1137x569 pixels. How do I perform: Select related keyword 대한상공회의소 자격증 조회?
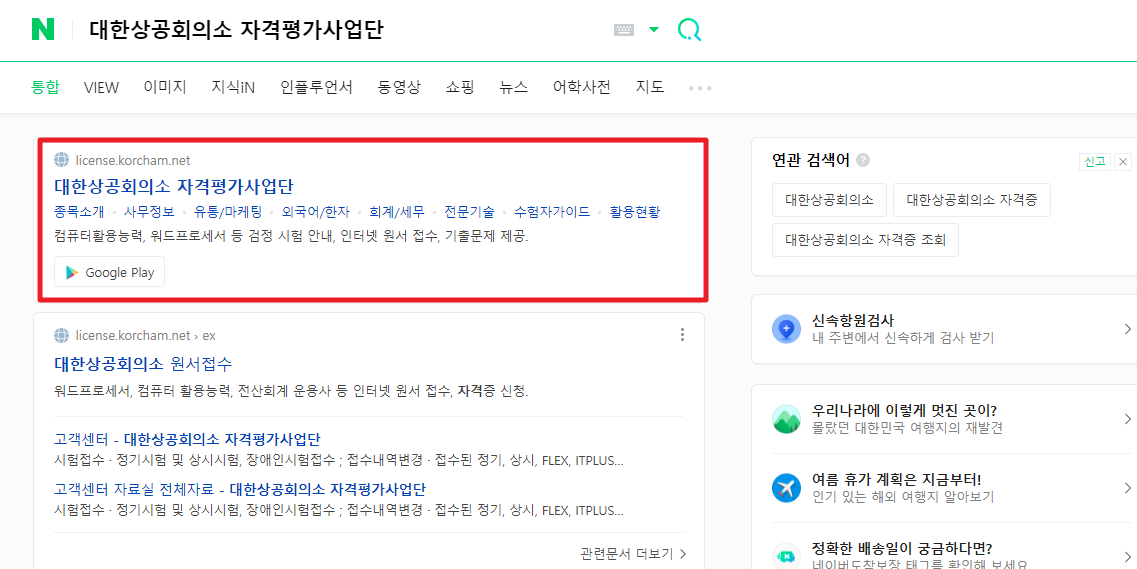(865, 240)
